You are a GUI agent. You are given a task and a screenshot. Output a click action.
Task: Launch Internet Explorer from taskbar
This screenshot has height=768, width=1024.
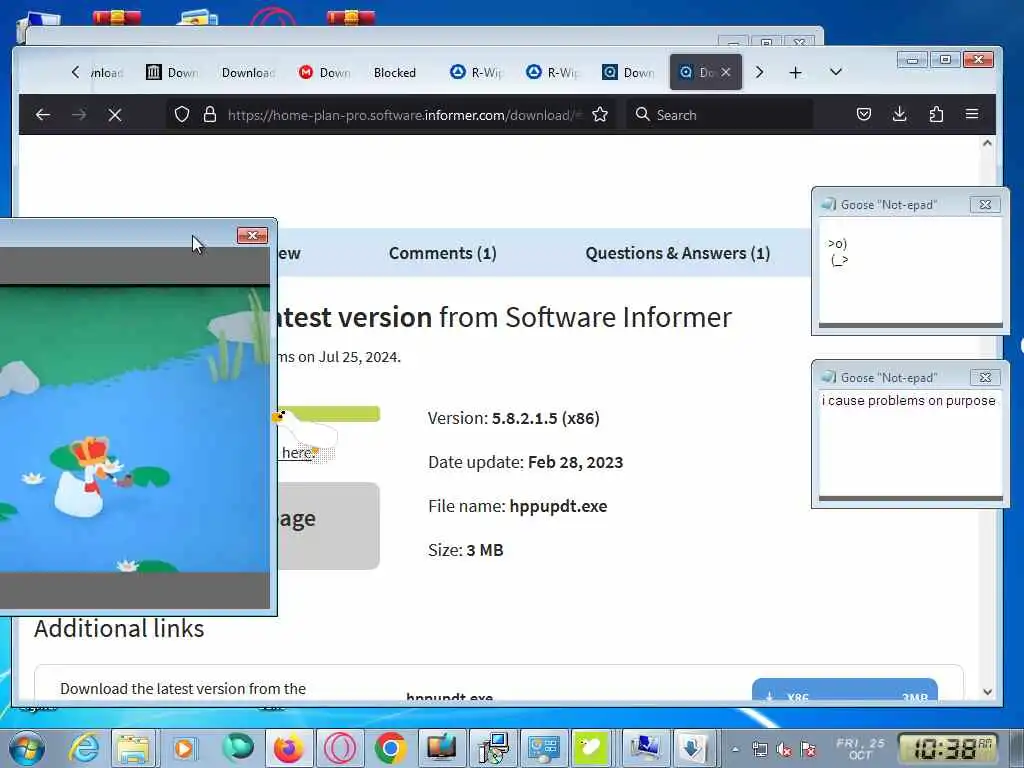tap(85, 748)
